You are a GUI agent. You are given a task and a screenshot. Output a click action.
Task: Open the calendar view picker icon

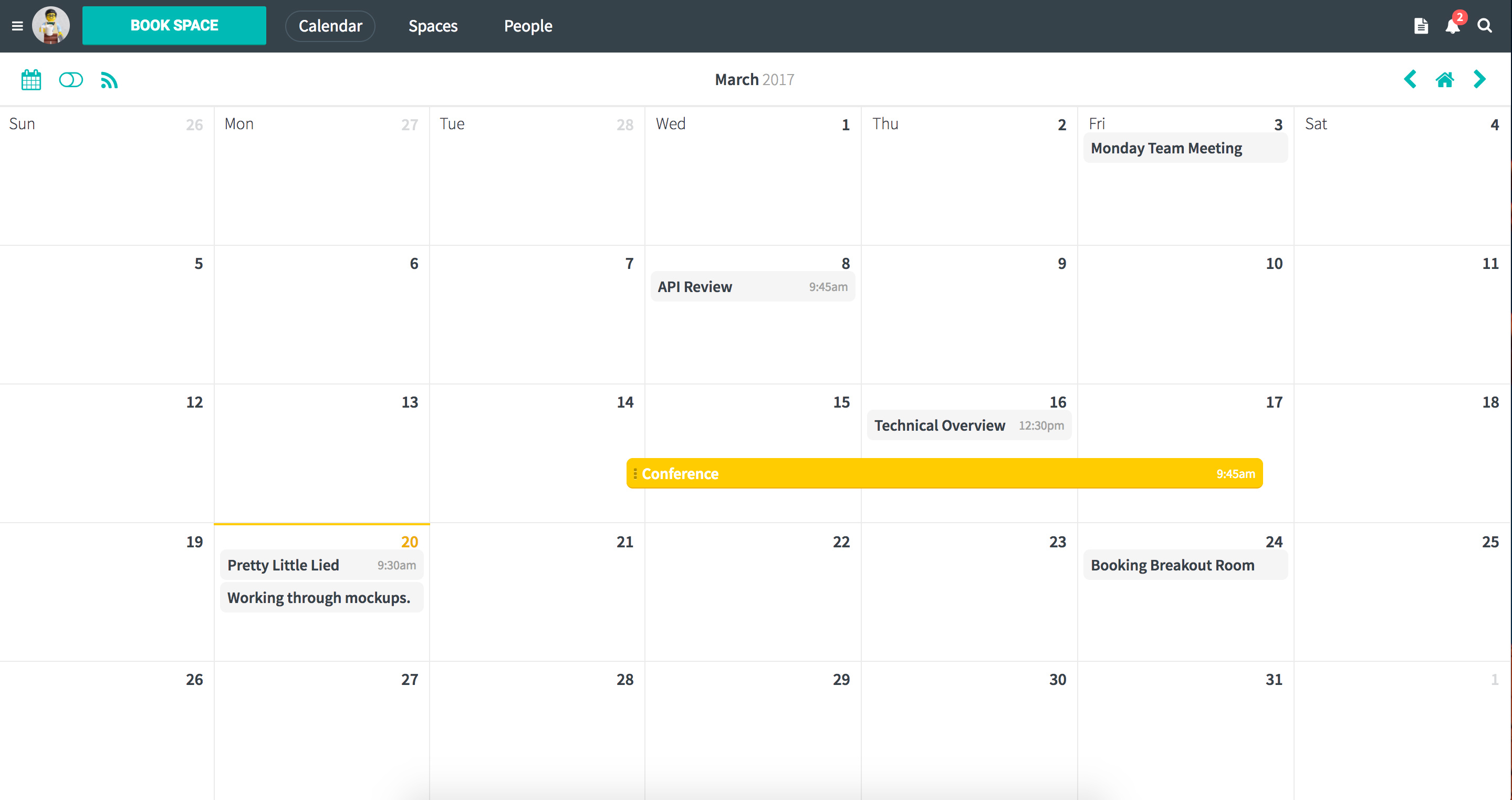31,79
